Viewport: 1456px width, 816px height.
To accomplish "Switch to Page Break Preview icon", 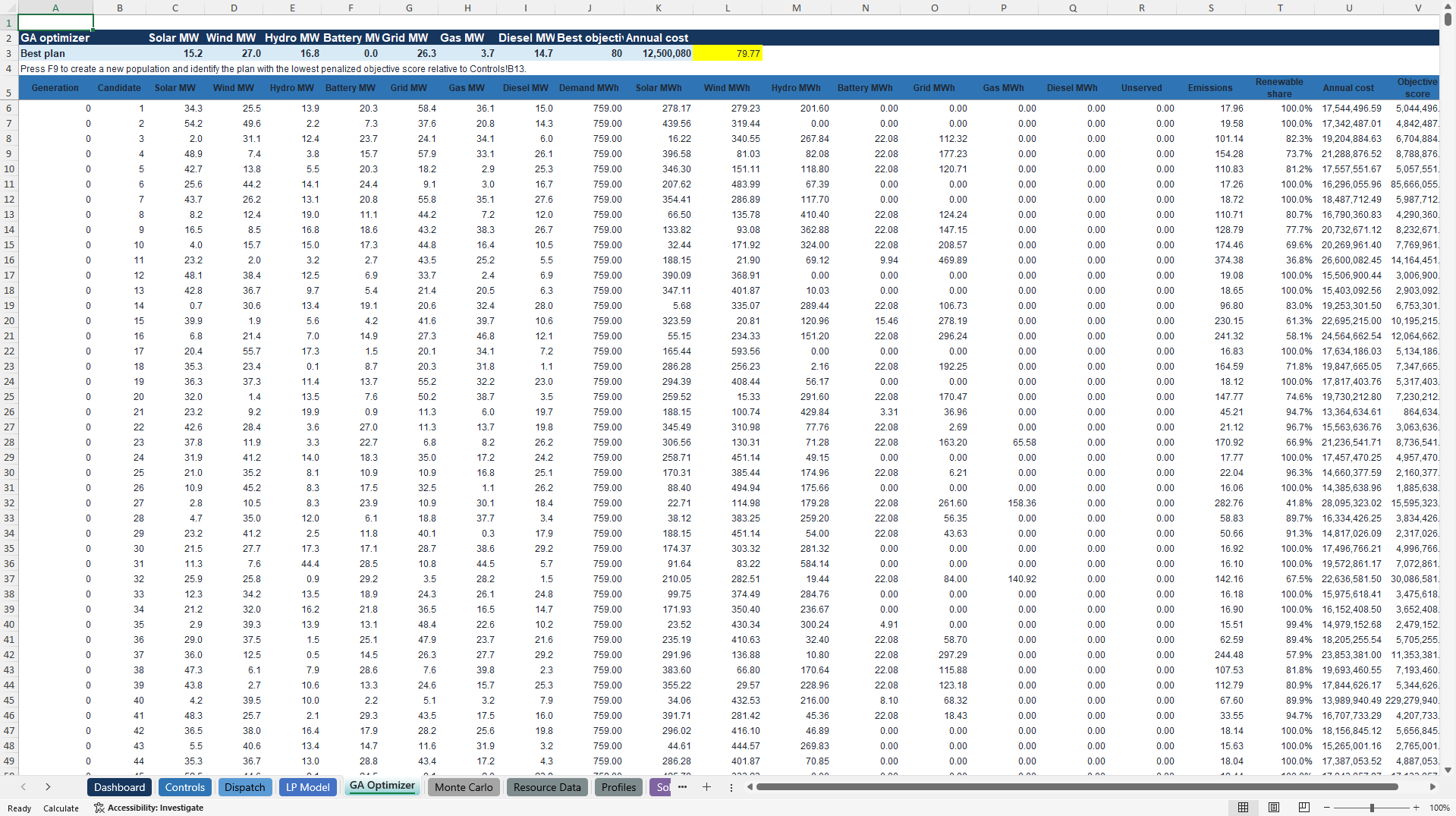I will pos(1304,808).
